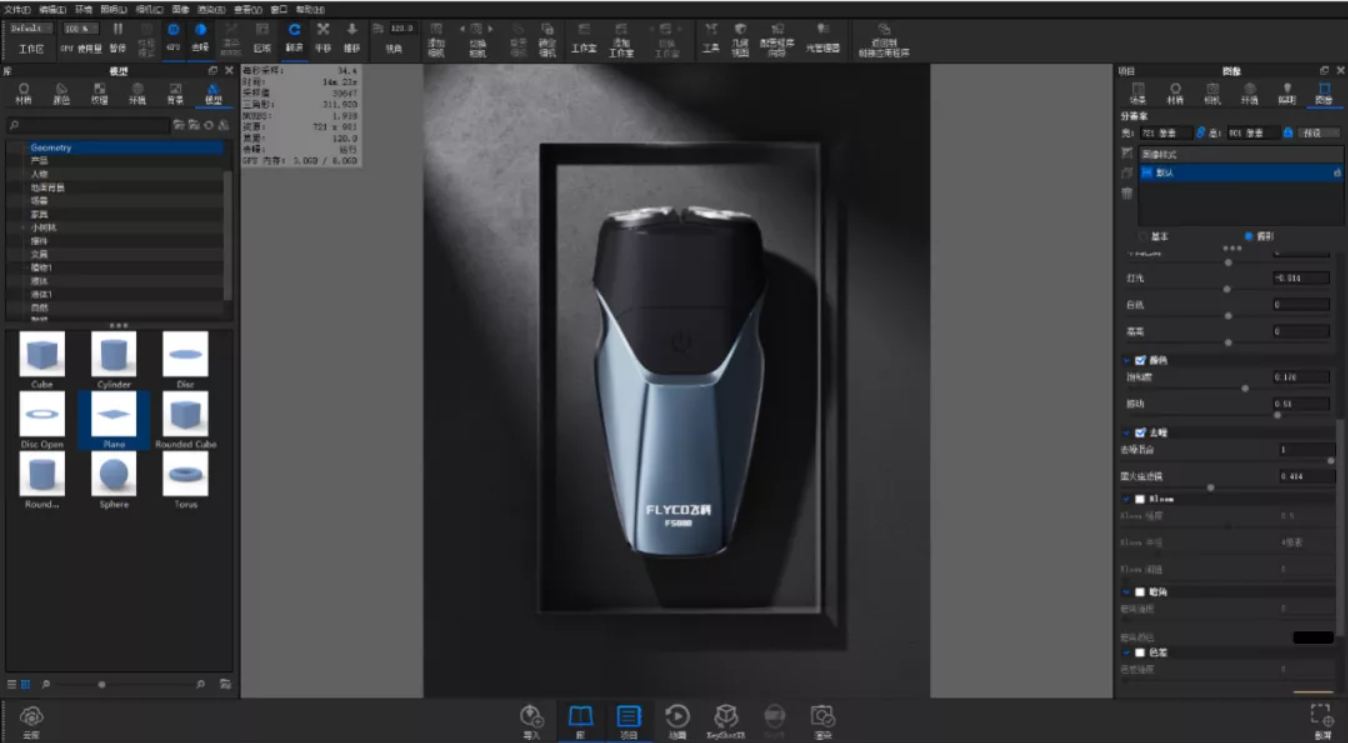Collapse the Vignette (暗角) section arrow
1348x743 pixels.
[x=1127, y=592]
